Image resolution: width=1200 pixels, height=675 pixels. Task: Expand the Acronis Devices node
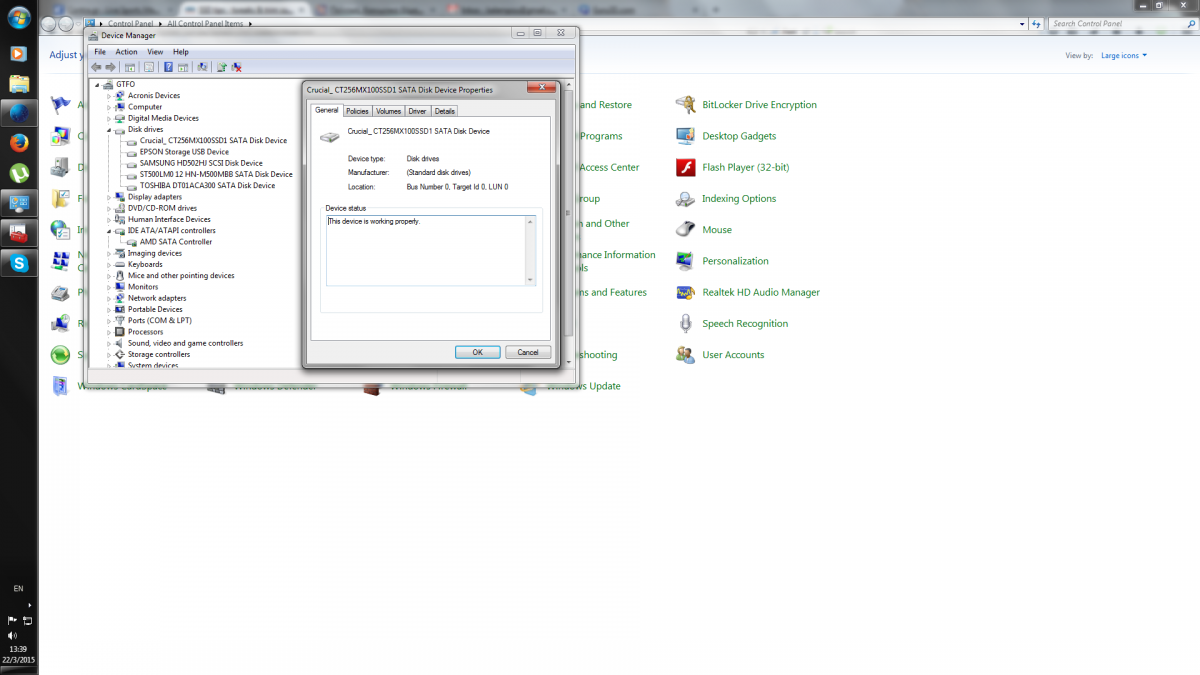pyautogui.click(x=110, y=96)
